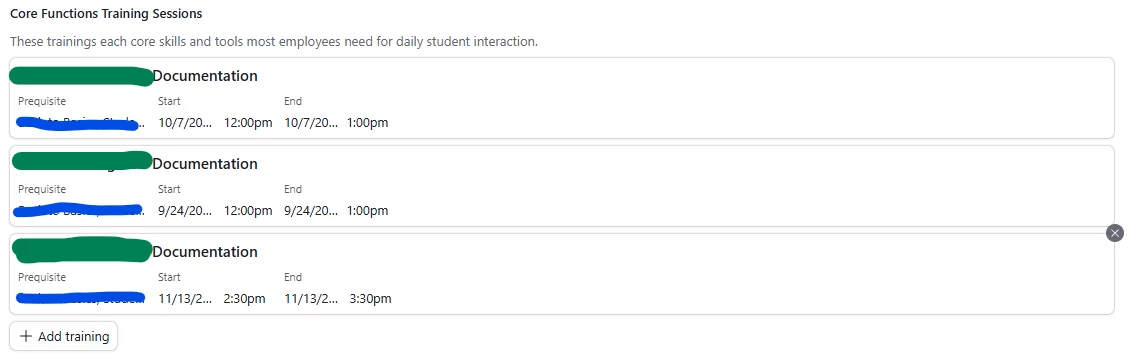Open the 11/13 end date field
The width and height of the screenshot is (1141, 360).
coord(311,298)
